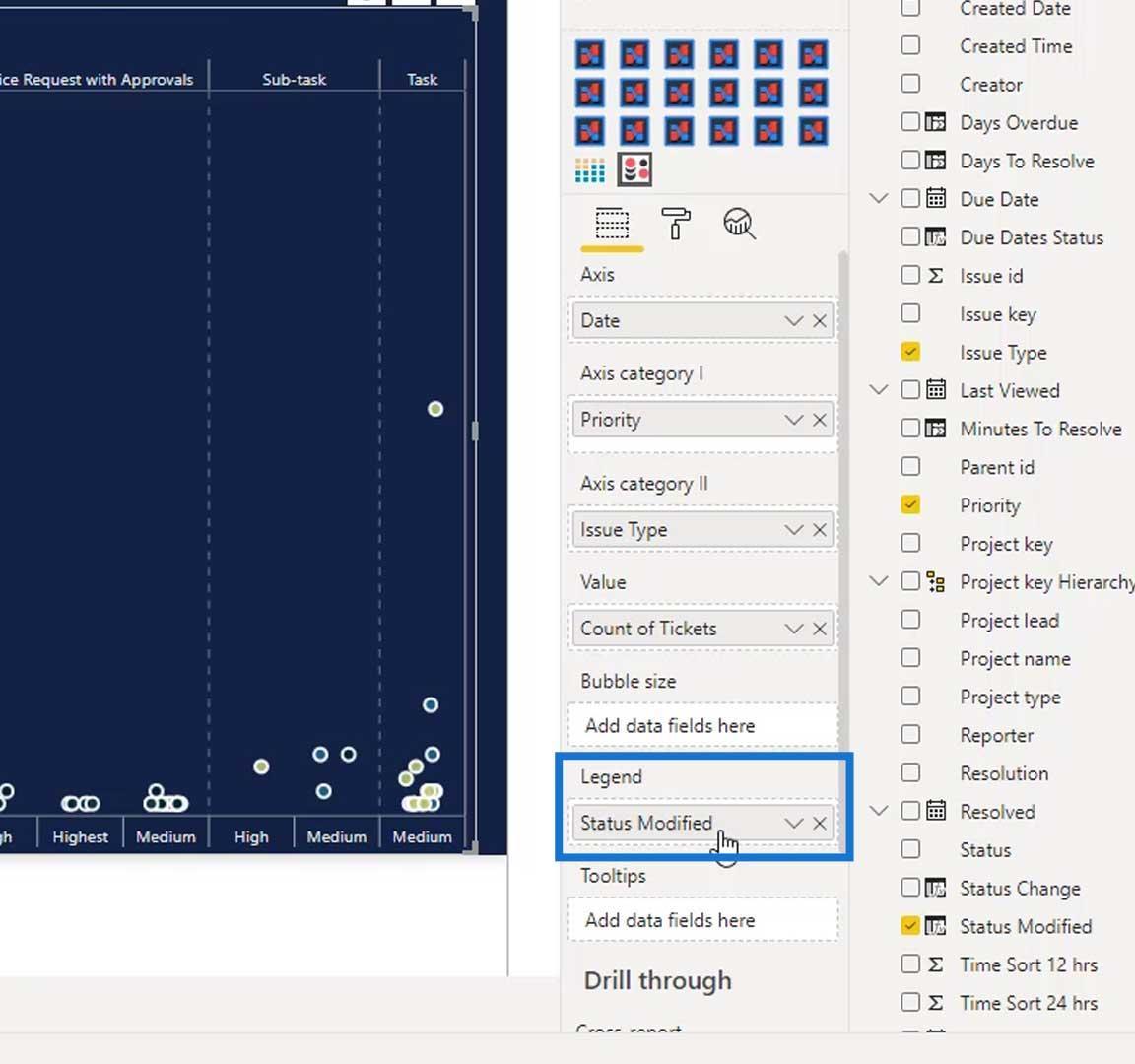Click the Status Change field name

[1020, 888]
